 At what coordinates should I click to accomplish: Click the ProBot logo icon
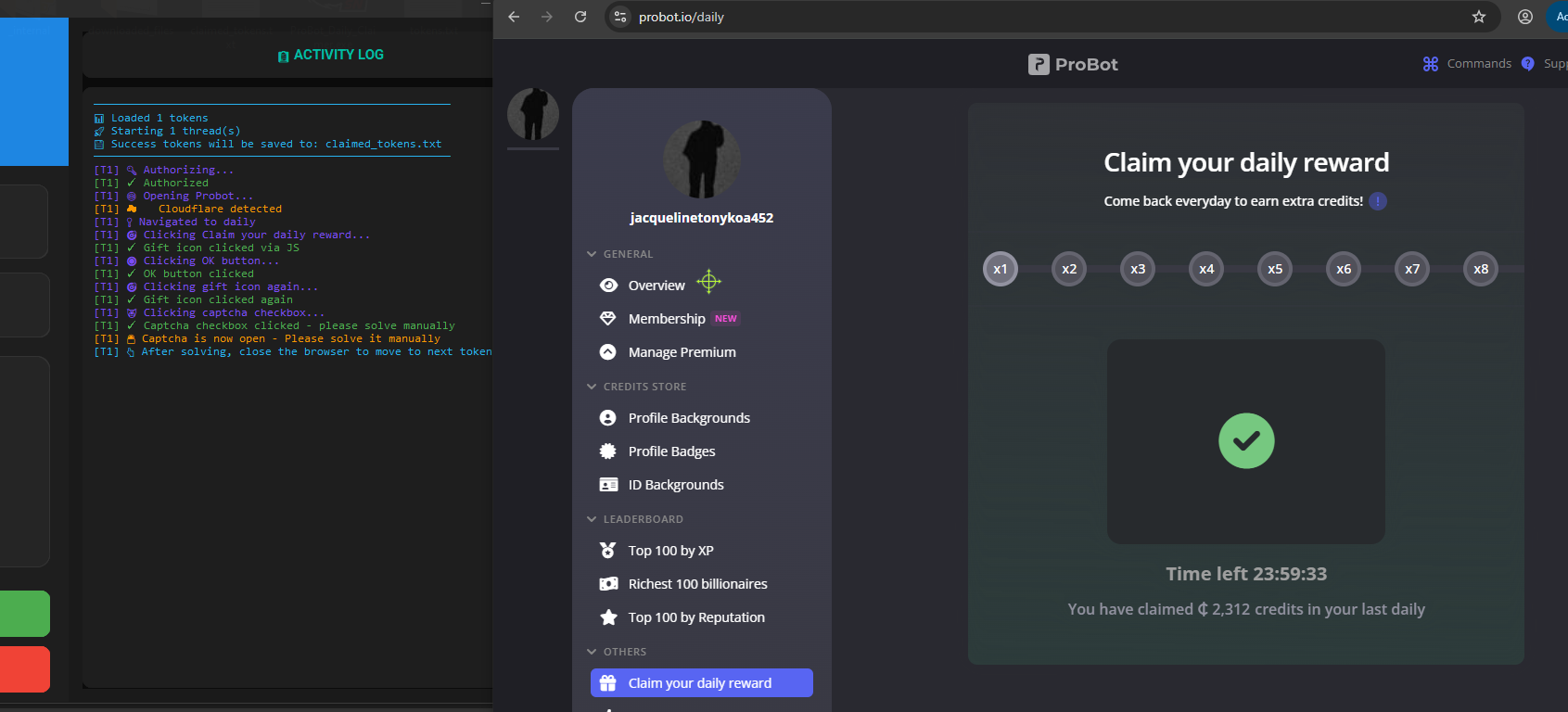click(x=1039, y=64)
